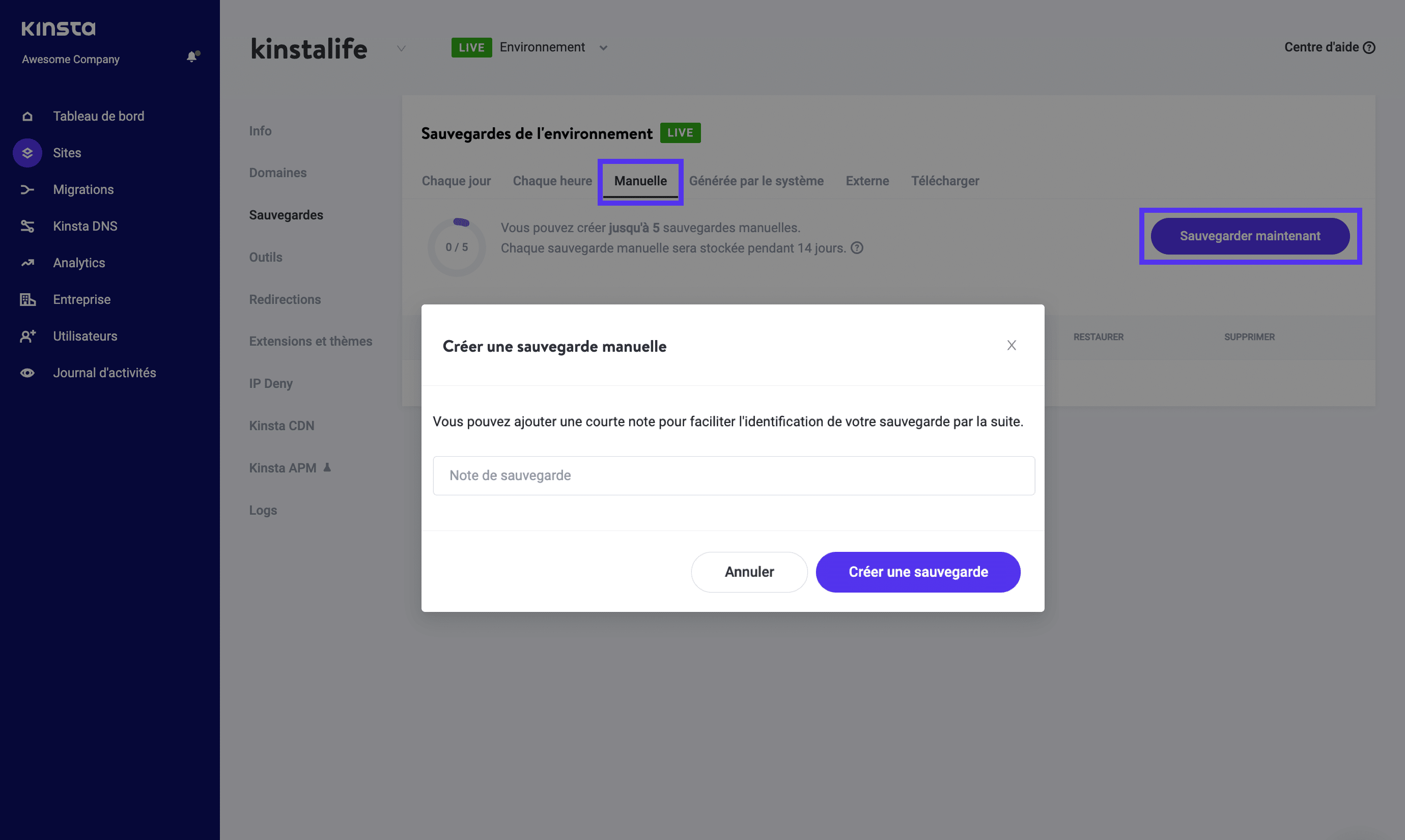
Task: Click the warning icon next to Kinsta APM
Action: click(x=327, y=467)
